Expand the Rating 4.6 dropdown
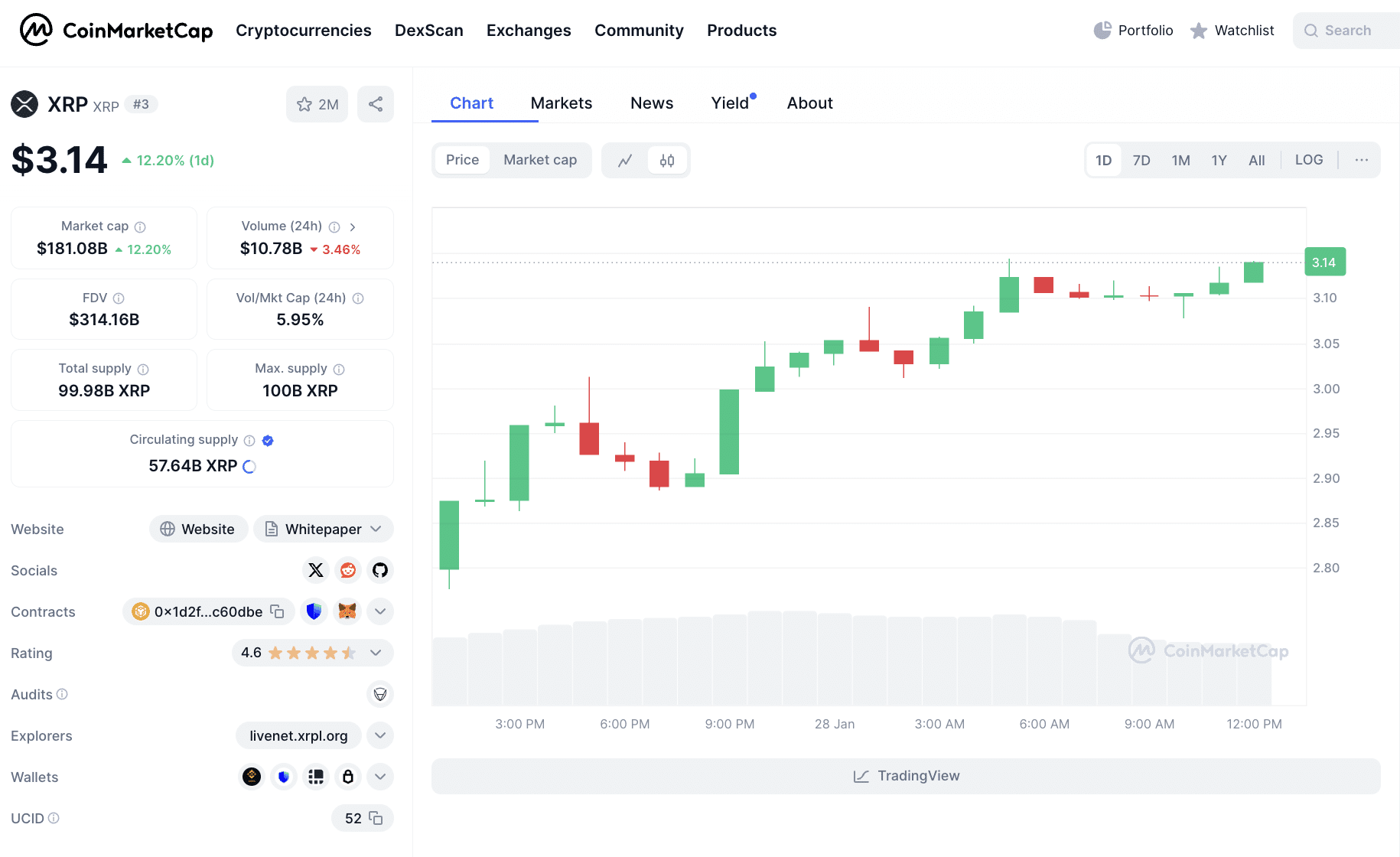 pos(313,653)
